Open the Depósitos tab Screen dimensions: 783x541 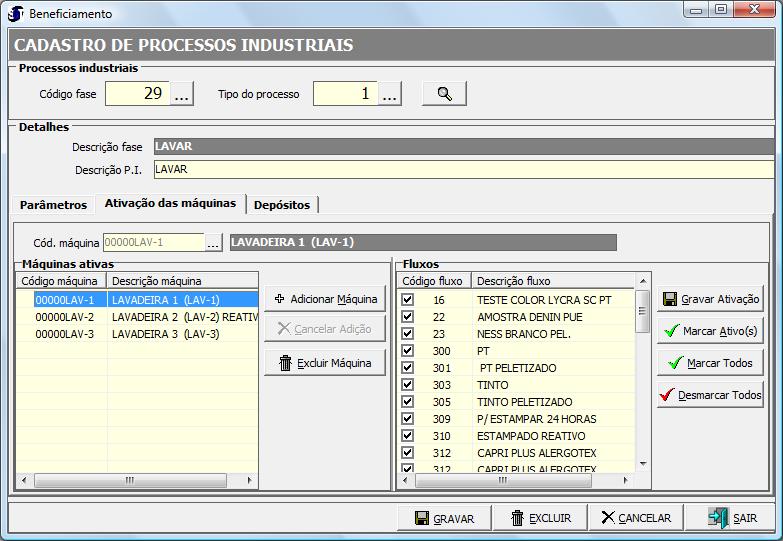coord(282,205)
